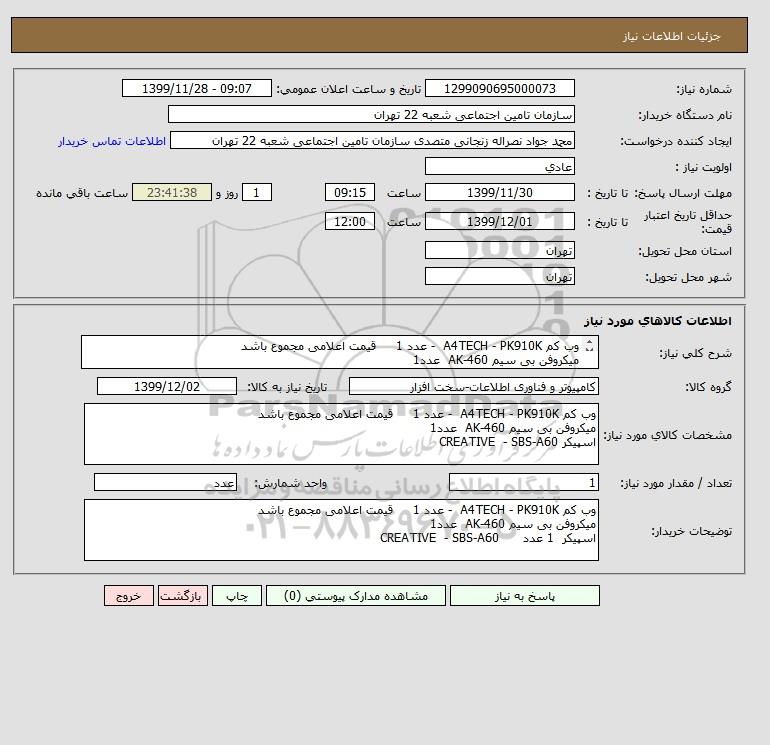This screenshot has height=745, width=770.
Task: Click the بازگشت back button
Action: (183, 596)
